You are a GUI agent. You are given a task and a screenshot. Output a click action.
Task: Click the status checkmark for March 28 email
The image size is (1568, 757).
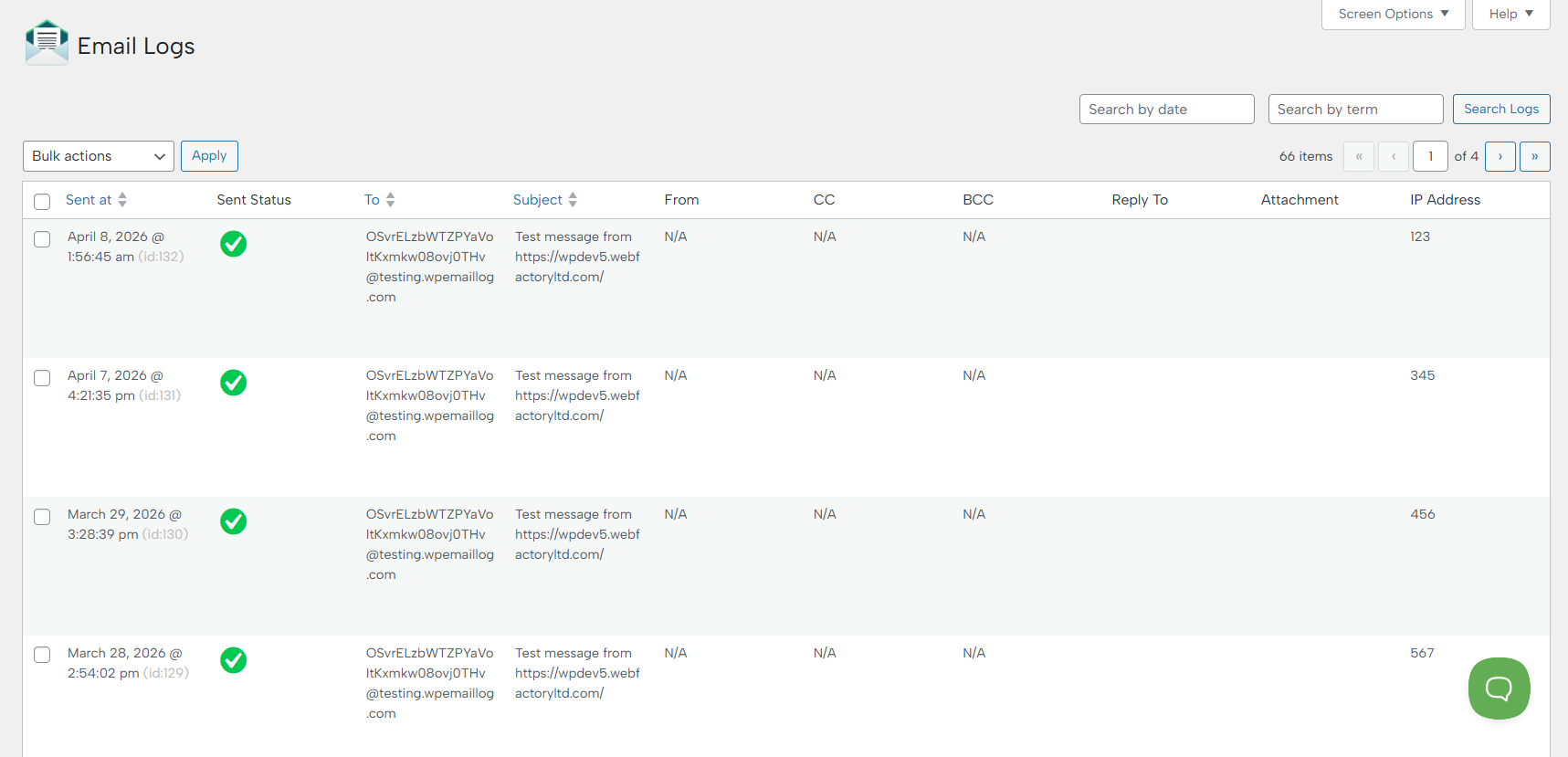pos(234,660)
